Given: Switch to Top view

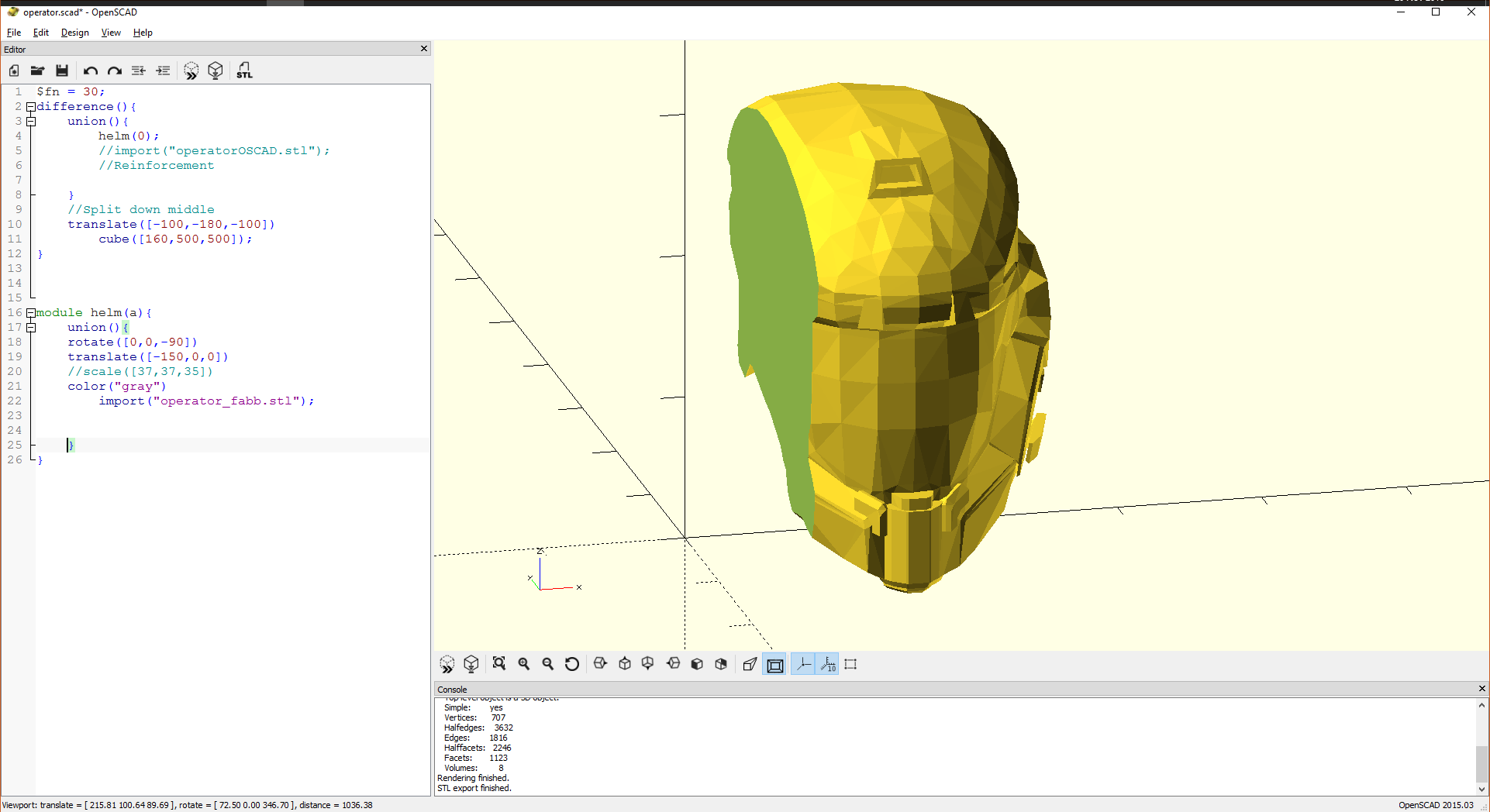Looking at the screenshot, I should tap(625, 664).
